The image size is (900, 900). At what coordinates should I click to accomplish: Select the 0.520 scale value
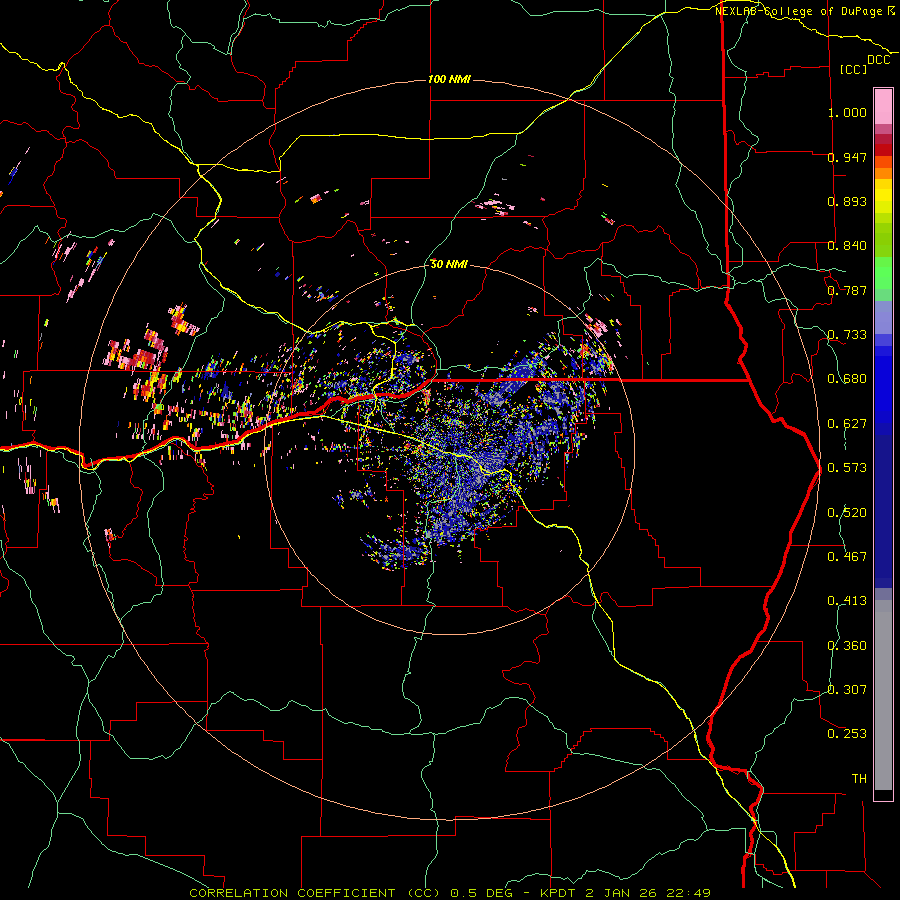click(847, 513)
